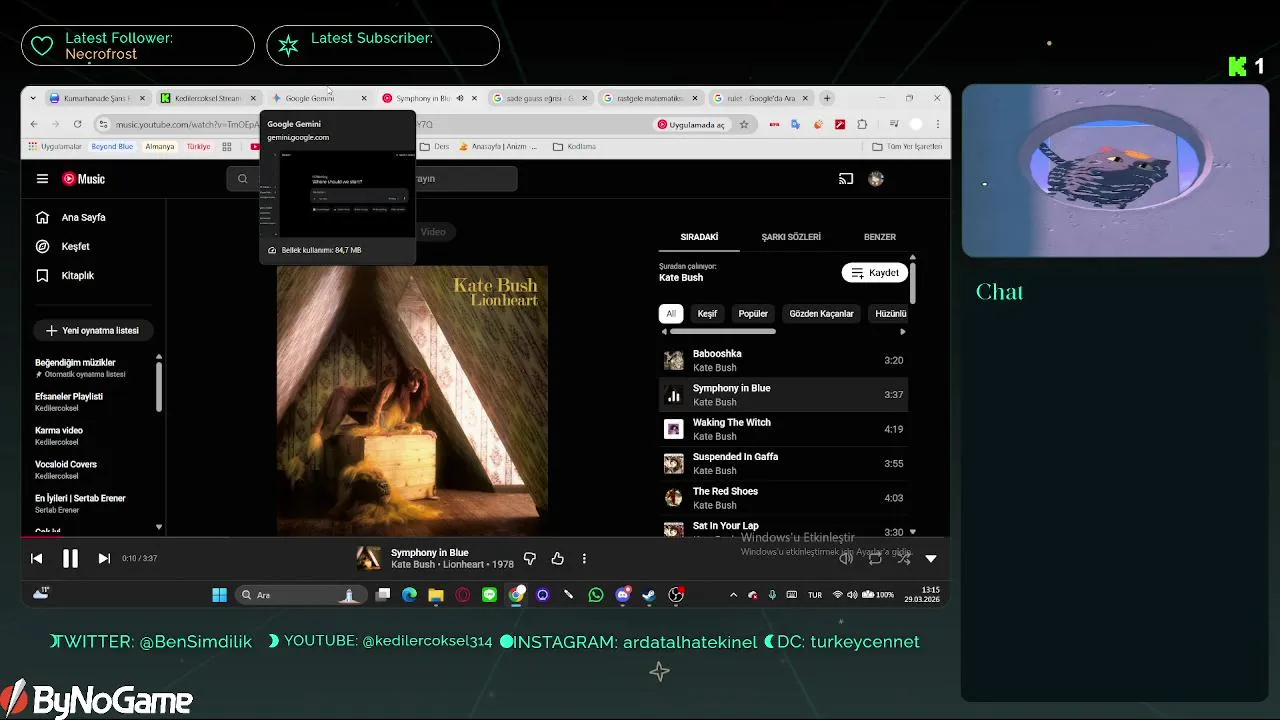Skip to the previous track
The width and height of the screenshot is (1280, 720).
click(x=37, y=559)
